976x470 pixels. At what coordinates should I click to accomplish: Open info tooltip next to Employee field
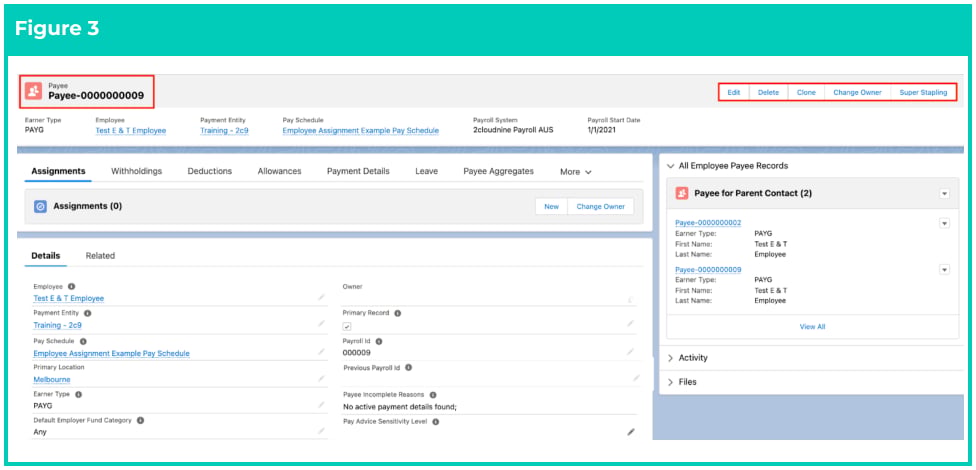[x=72, y=286]
